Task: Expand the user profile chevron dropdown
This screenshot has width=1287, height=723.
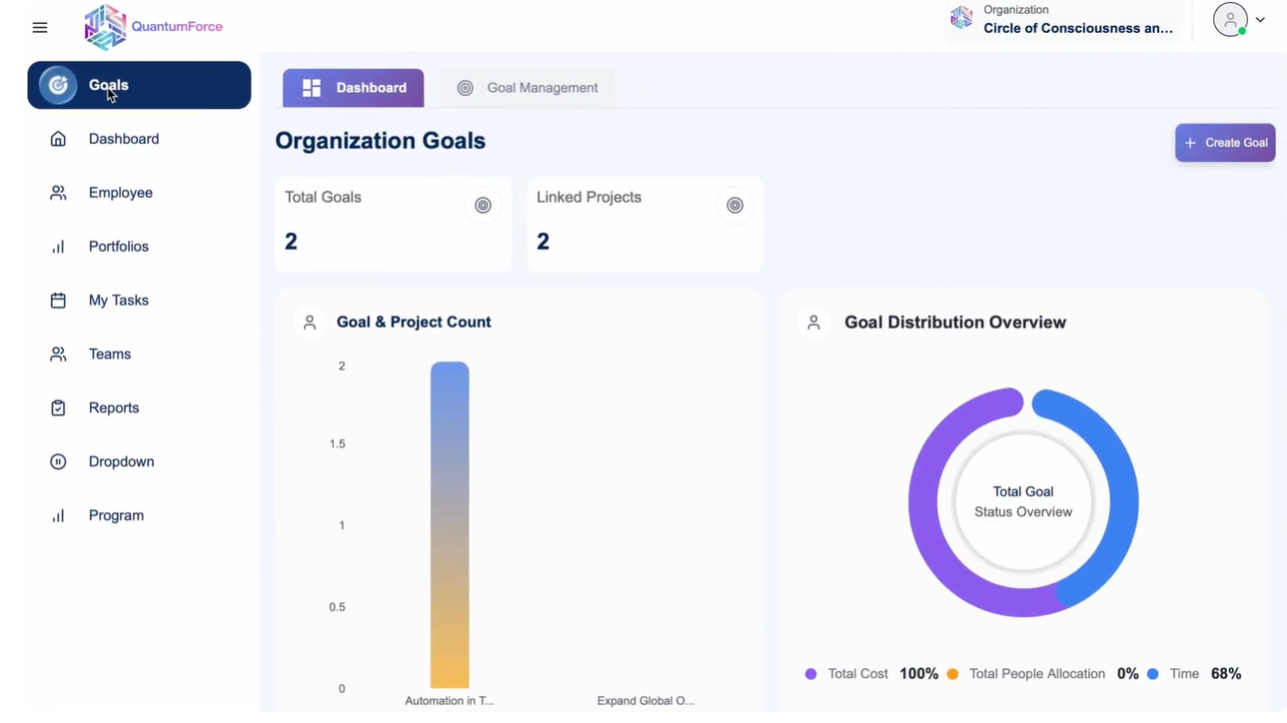Action: (x=1260, y=19)
